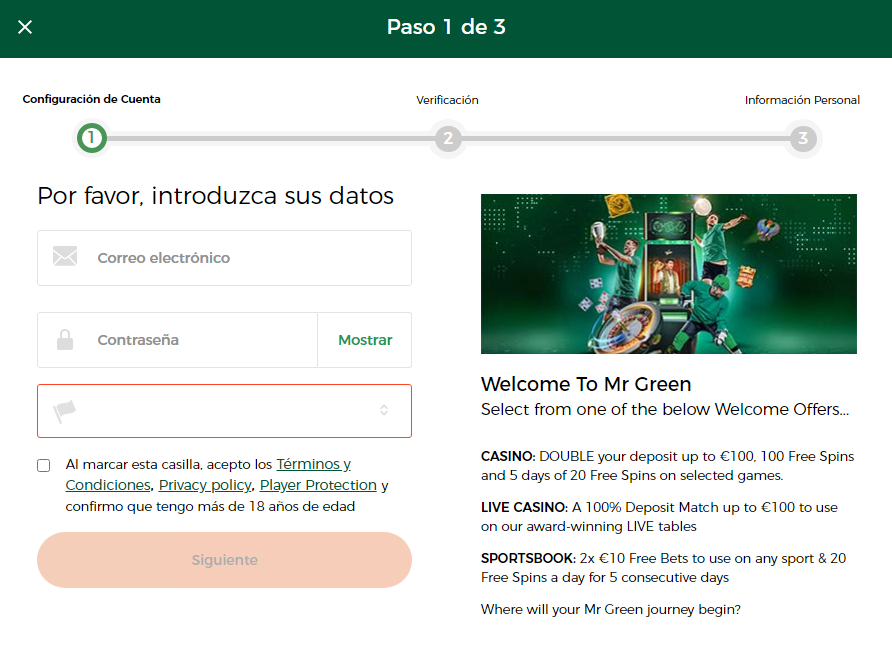Click the flag icon in the country selector

coord(65,410)
